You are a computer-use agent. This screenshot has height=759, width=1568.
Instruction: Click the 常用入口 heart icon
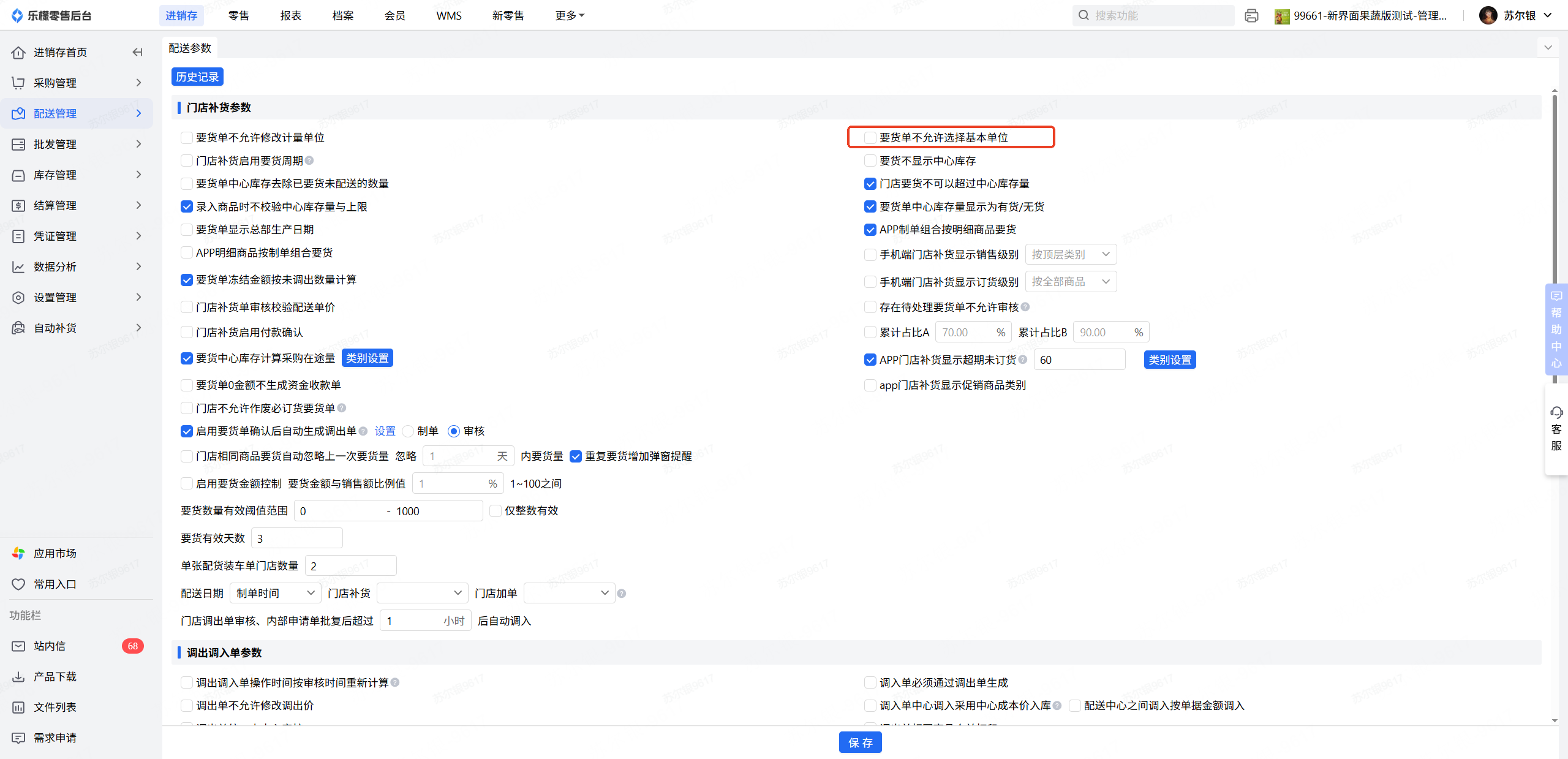[18, 584]
